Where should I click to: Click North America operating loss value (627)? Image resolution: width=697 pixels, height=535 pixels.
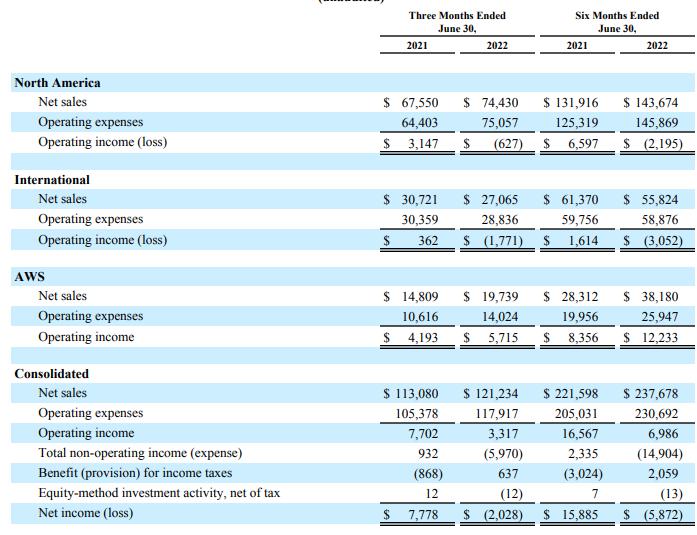pyautogui.click(x=502, y=143)
